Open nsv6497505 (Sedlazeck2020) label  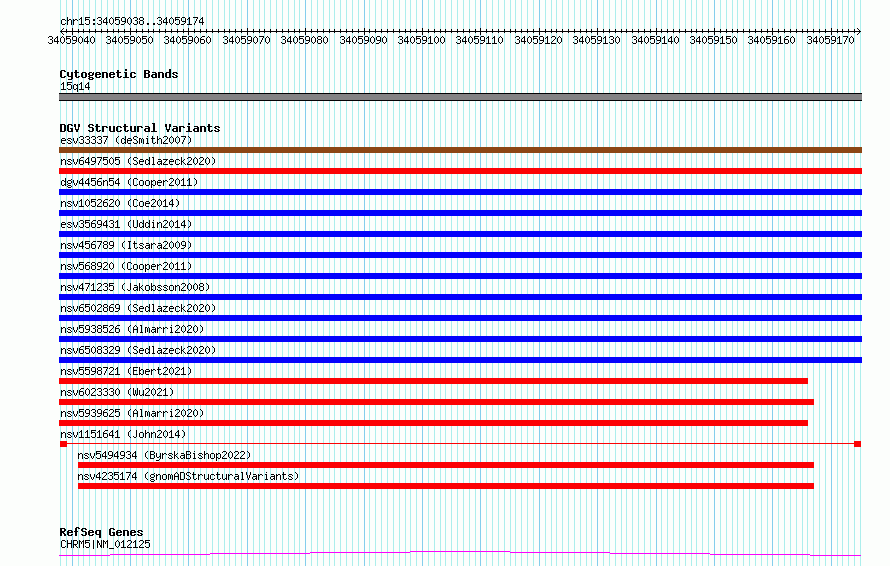(138, 161)
